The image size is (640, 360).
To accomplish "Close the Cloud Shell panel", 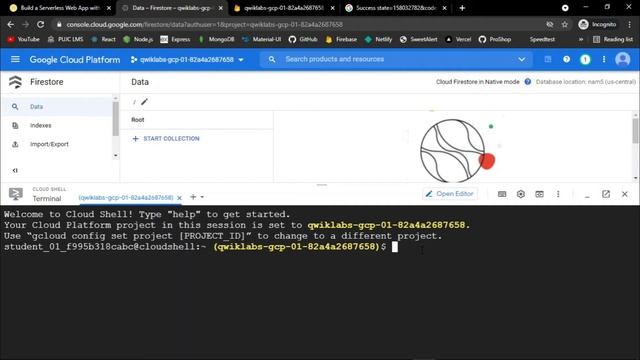I will [624, 194].
